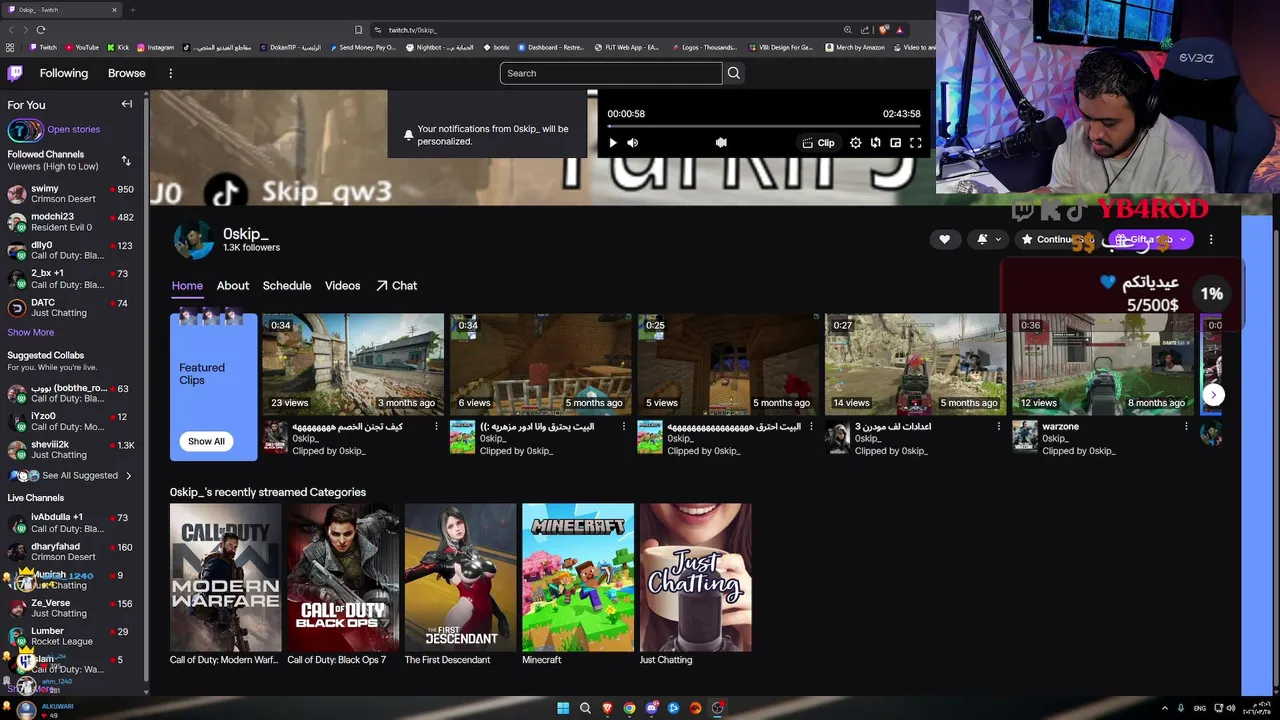Screen dimensions: 1280x720
Task: Click the bookmark icon in address bar
Action: point(358,30)
